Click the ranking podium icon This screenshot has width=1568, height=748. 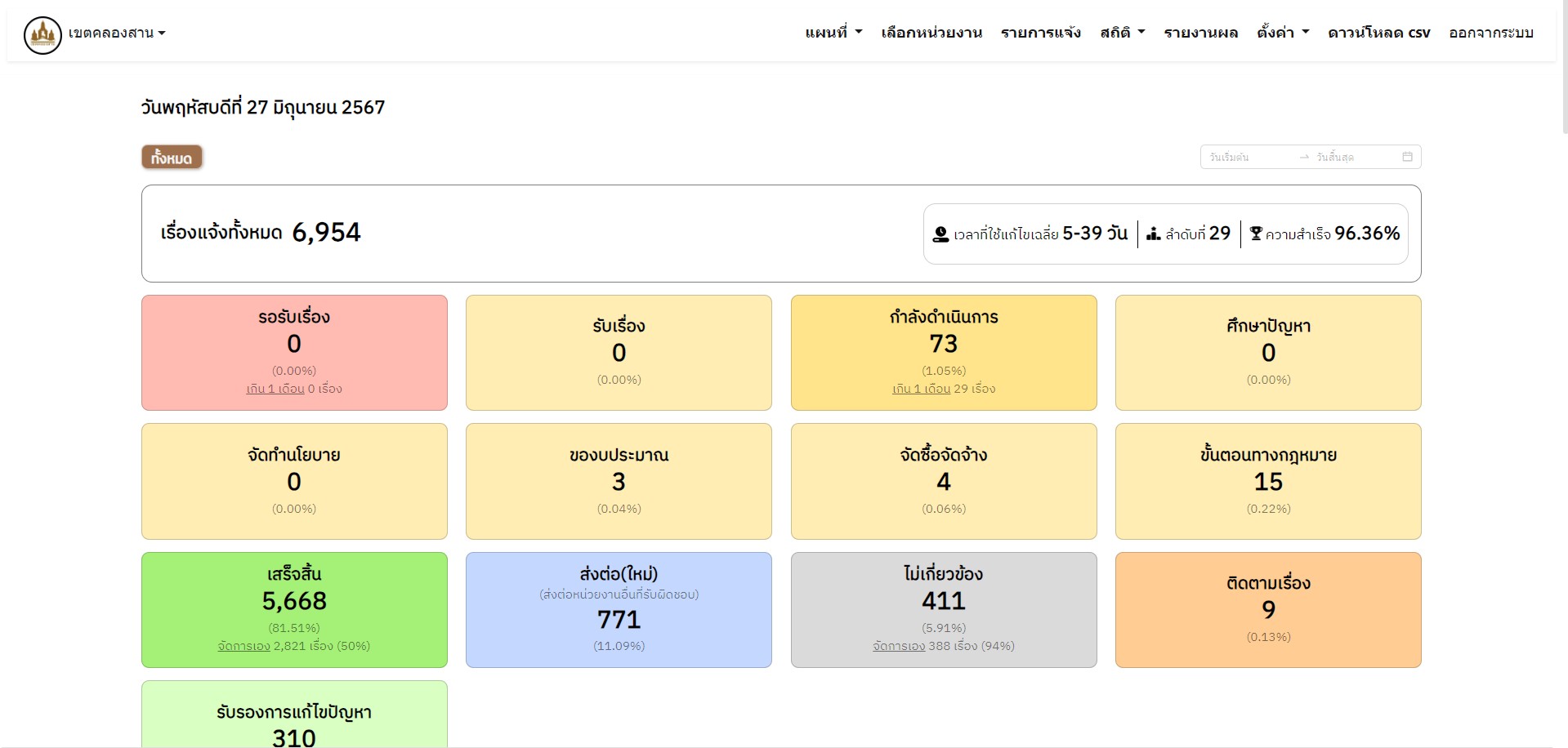1153,234
